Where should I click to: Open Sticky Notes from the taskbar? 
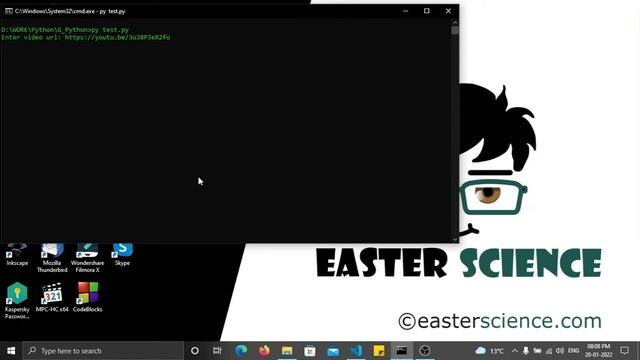pyautogui.click(x=379, y=351)
